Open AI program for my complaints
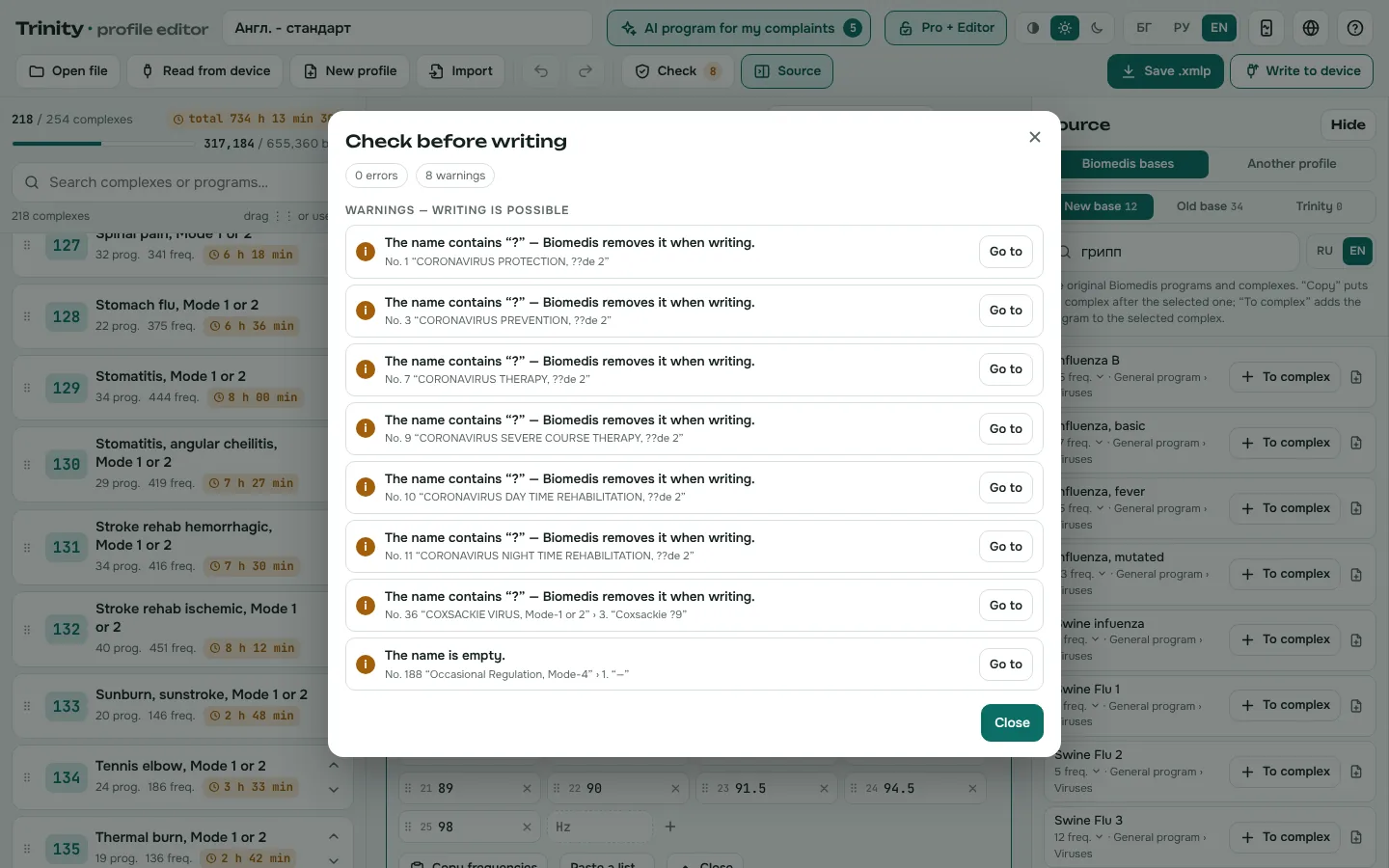1389x868 pixels. coord(739,28)
